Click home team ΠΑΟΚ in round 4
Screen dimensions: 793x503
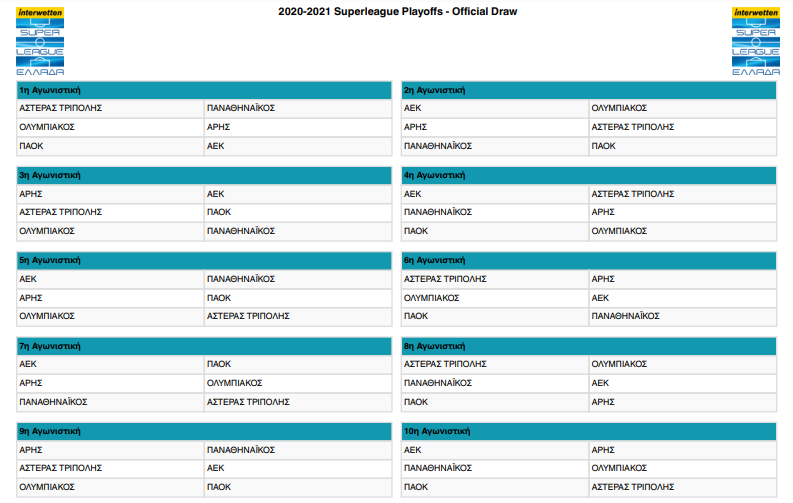tap(416, 231)
